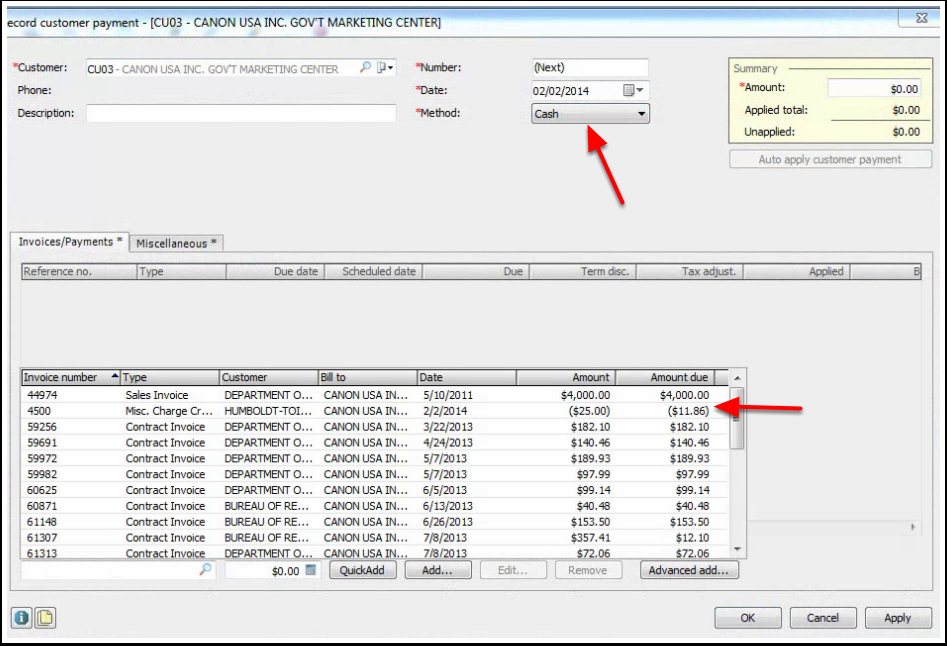Confirm with the OK button

(x=748, y=618)
